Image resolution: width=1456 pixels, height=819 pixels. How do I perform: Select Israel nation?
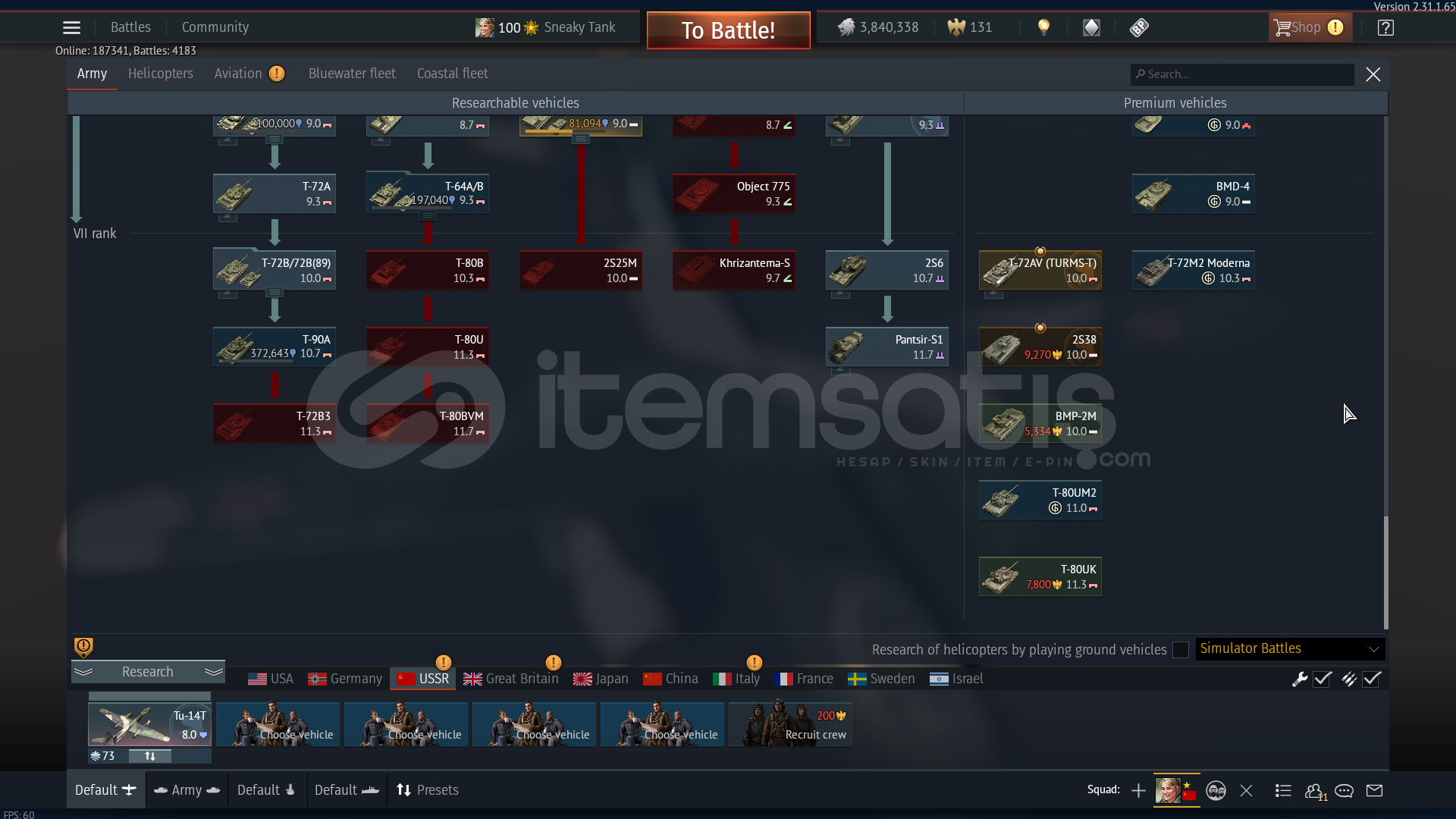[956, 679]
